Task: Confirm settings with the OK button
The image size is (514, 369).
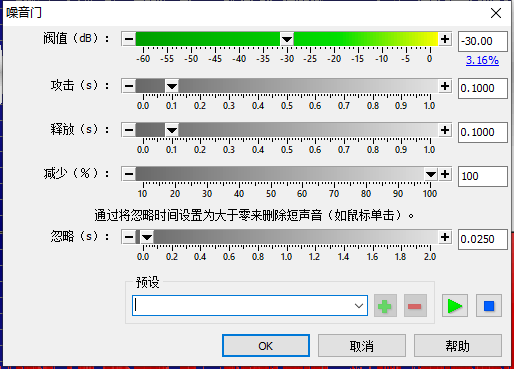Action: tap(266, 346)
